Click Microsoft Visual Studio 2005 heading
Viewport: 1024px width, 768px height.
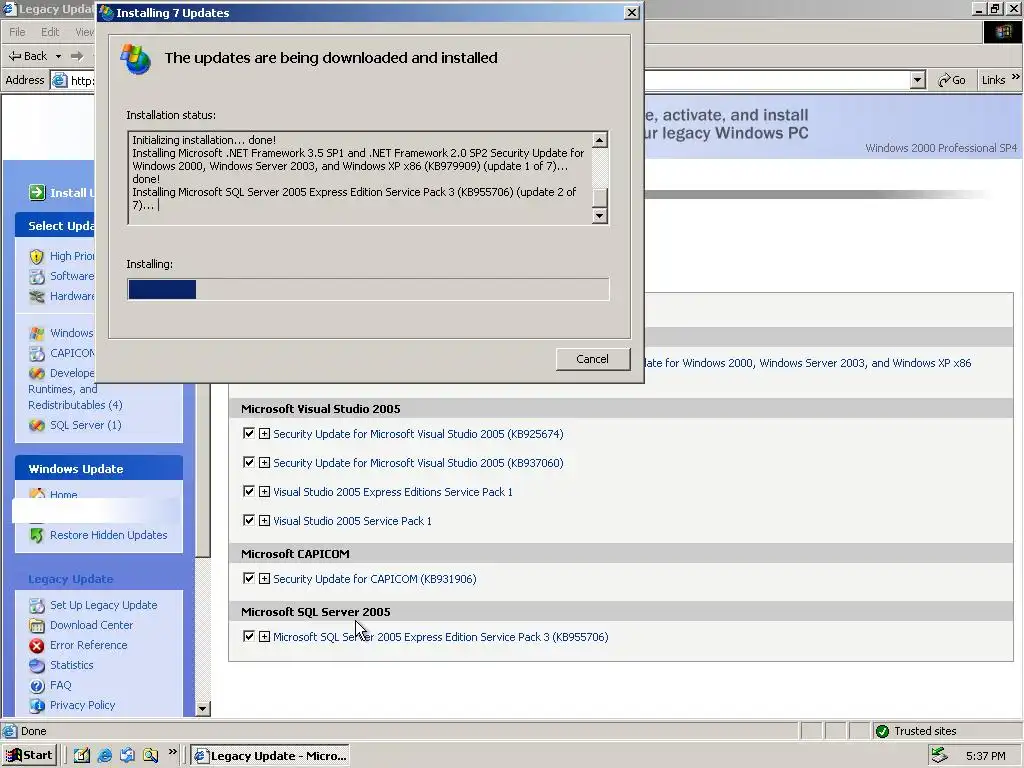pyautogui.click(x=321, y=409)
